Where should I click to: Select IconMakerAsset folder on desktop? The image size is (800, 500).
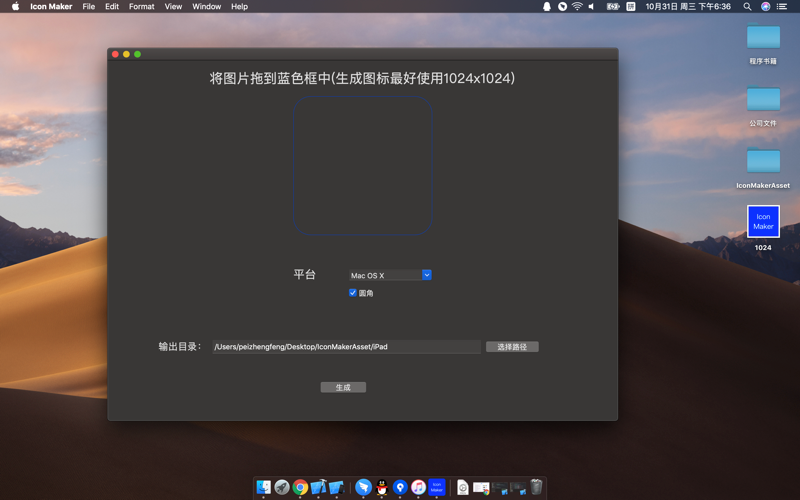(x=763, y=160)
